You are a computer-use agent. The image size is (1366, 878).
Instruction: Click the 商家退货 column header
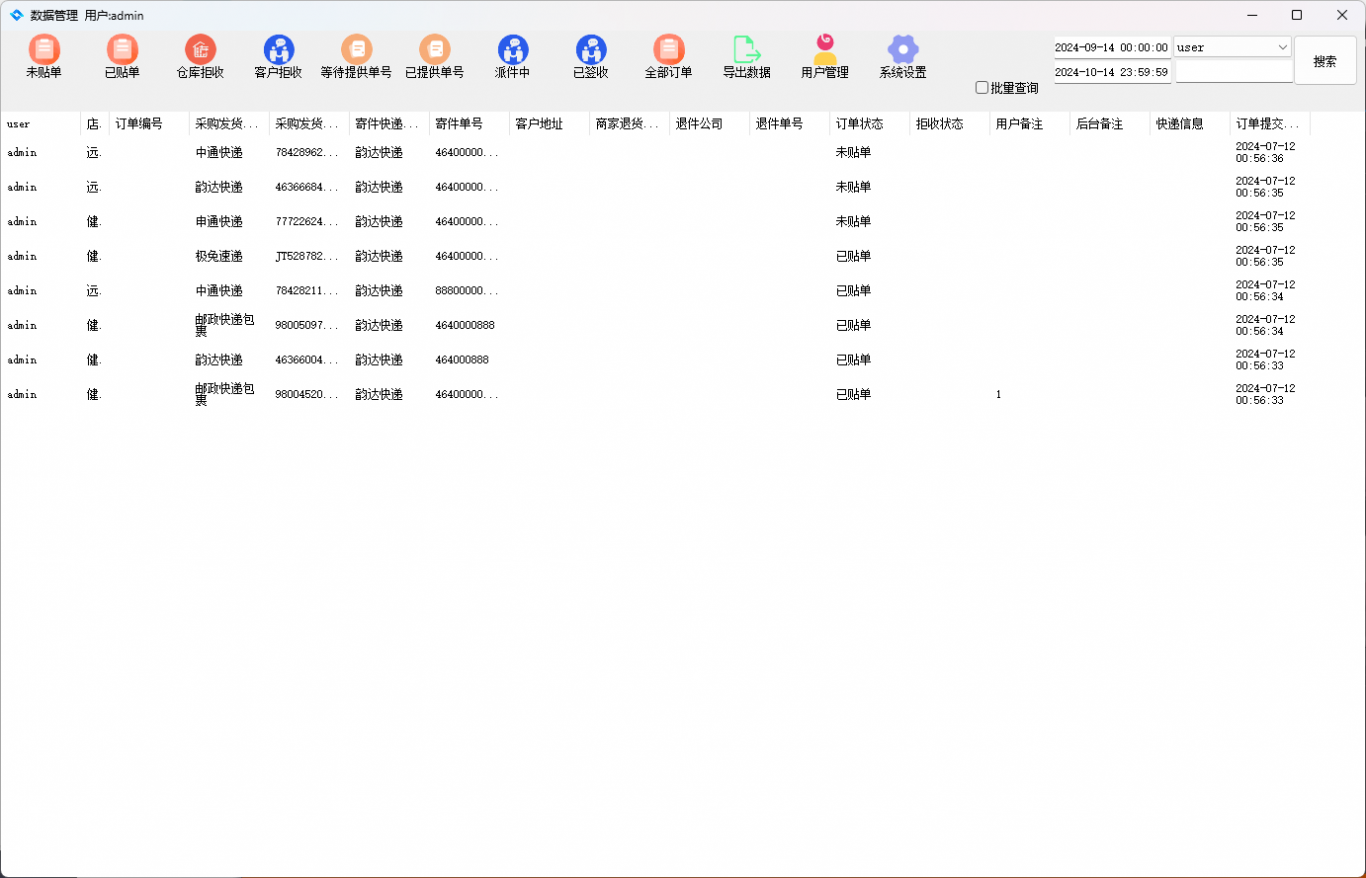tap(629, 124)
